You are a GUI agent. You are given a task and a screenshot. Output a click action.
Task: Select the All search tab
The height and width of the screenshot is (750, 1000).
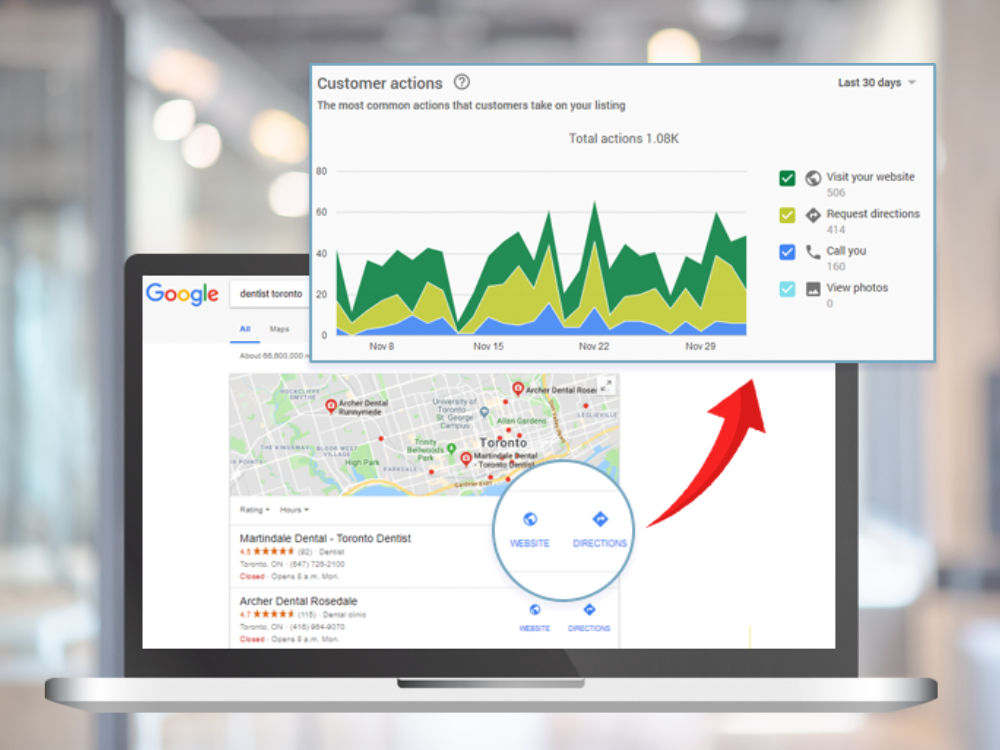(x=245, y=329)
